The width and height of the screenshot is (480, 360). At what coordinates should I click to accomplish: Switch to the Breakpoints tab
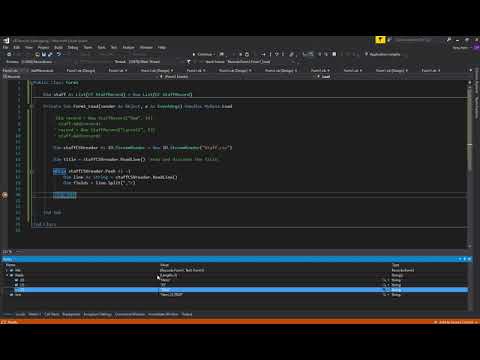tap(71, 314)
